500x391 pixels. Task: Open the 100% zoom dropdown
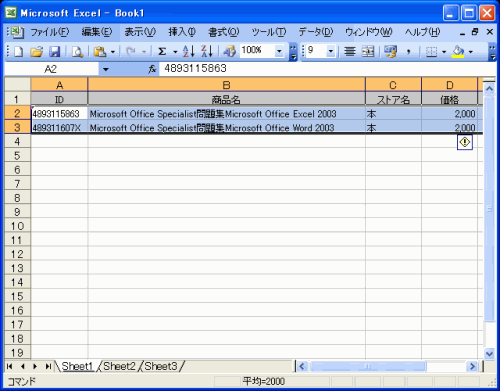point(279,51)
